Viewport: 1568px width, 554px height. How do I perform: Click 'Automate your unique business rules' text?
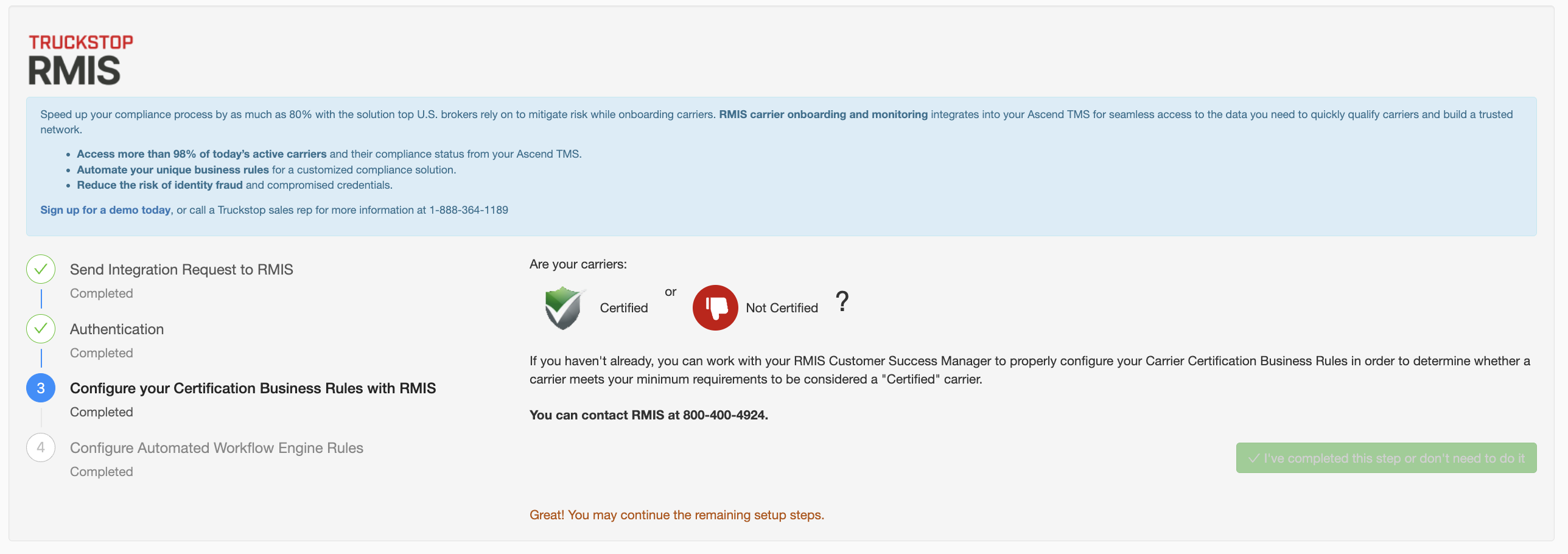173,170
